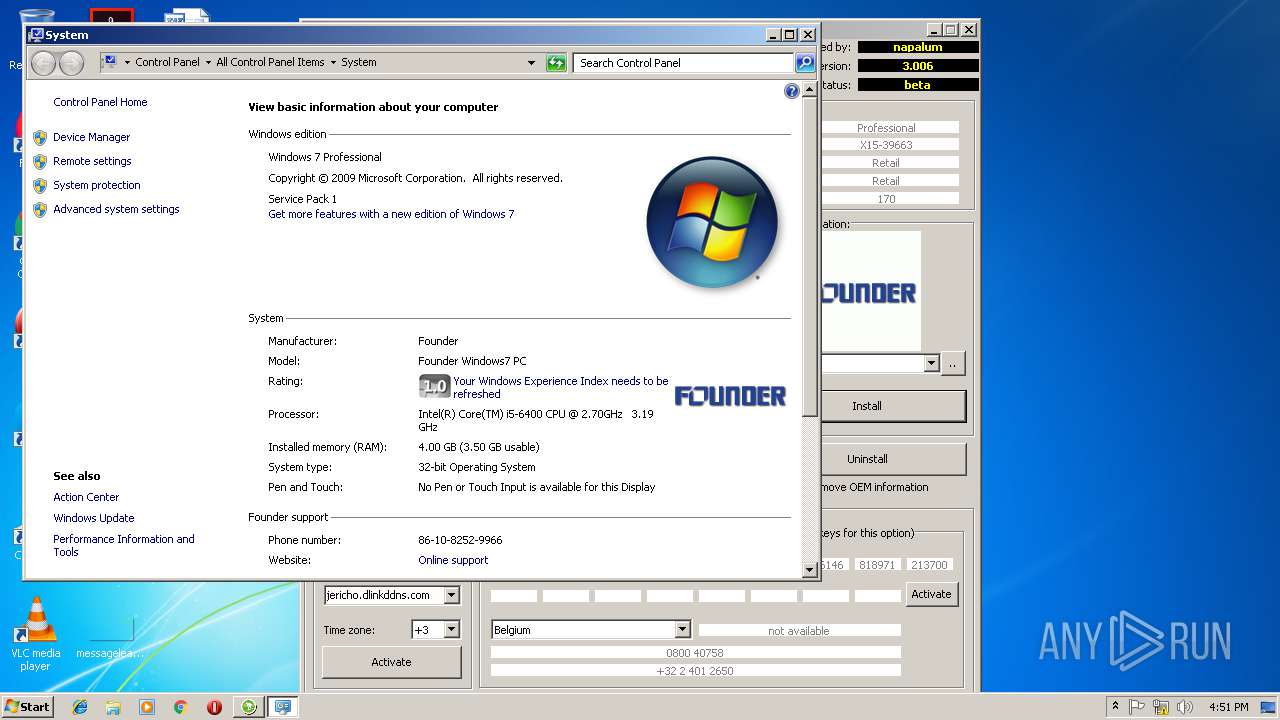Viewport: 1280px width, 720px height.
Task: Launch Windows Media Player from the taskbar
Action: (147, 707)
